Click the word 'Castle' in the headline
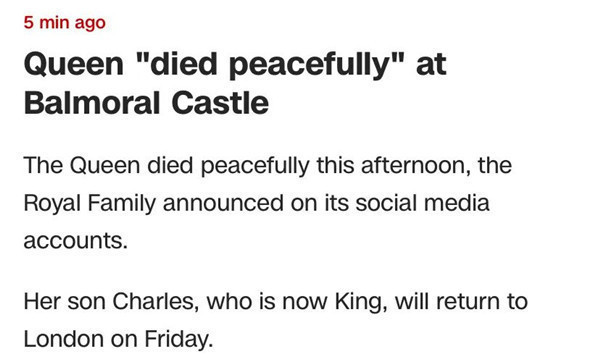This screenshot has height=364, width=600. (220, 103)
